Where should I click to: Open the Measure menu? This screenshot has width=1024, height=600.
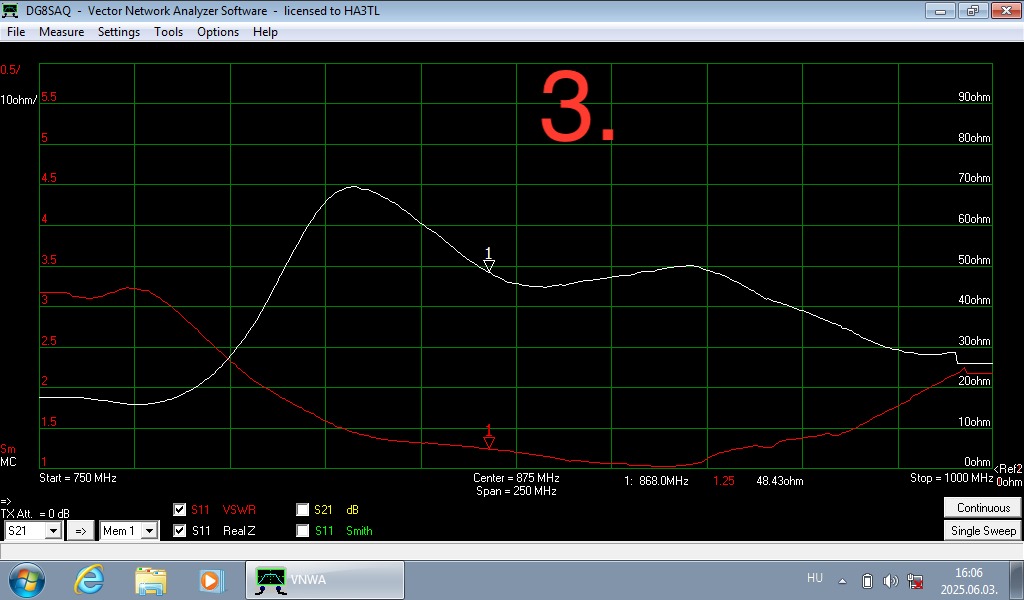point(61,32)
